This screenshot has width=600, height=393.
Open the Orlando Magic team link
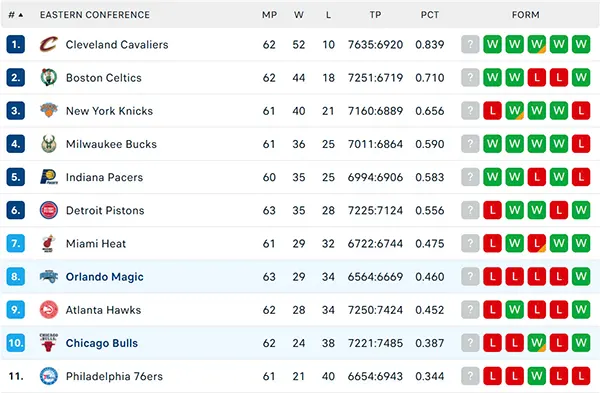click(x=104, y=277)
